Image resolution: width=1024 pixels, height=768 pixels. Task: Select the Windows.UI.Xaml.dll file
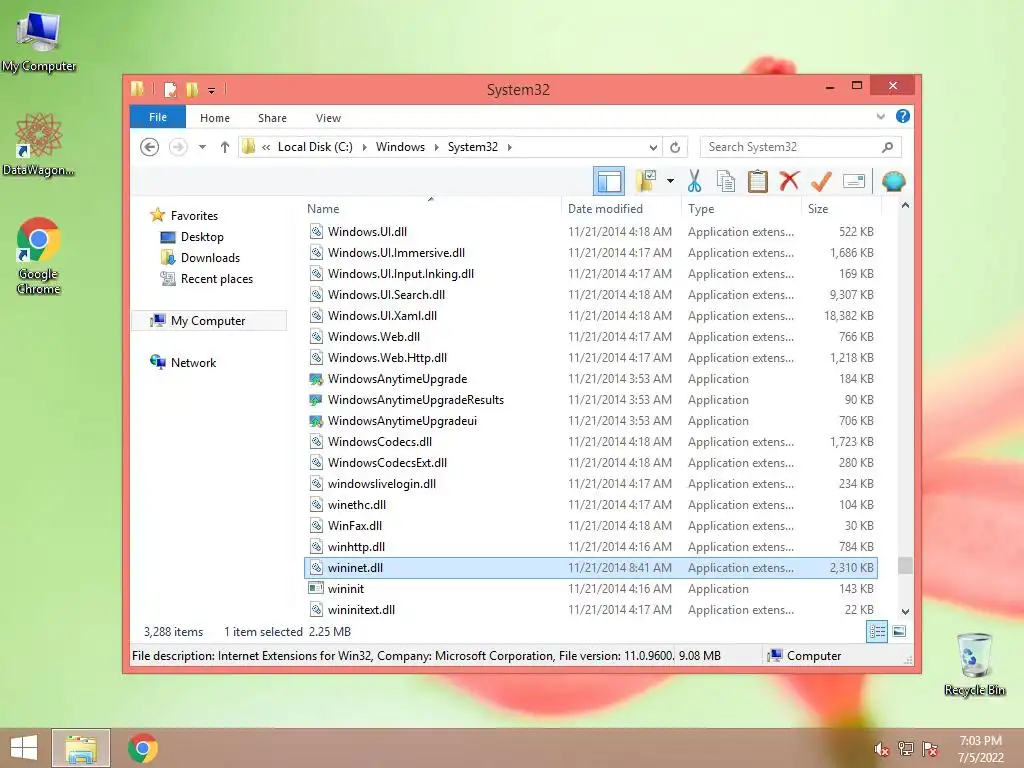coord(591,315)
